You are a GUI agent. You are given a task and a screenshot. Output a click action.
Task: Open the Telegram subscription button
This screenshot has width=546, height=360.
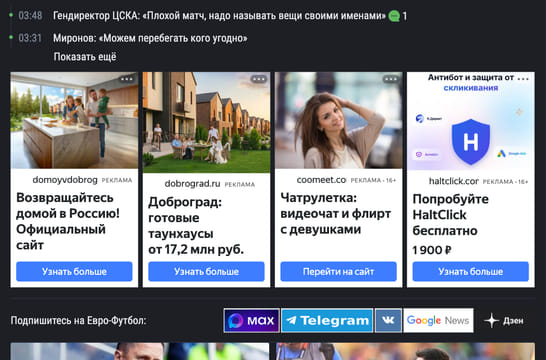327,320
